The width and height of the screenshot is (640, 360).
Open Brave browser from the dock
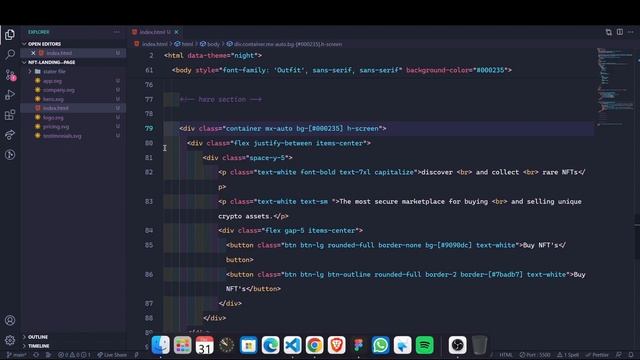(337, 345)
